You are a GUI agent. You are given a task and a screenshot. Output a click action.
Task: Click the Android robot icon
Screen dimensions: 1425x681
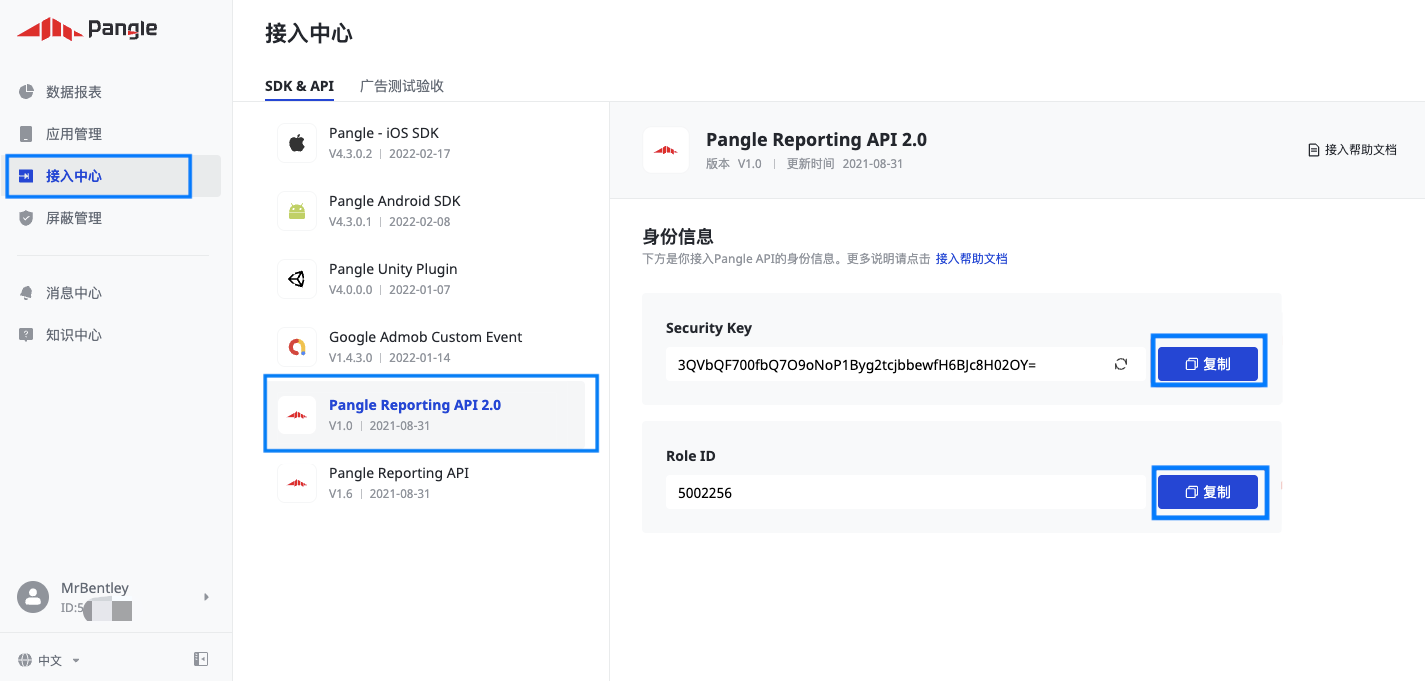tap(297, 211)
